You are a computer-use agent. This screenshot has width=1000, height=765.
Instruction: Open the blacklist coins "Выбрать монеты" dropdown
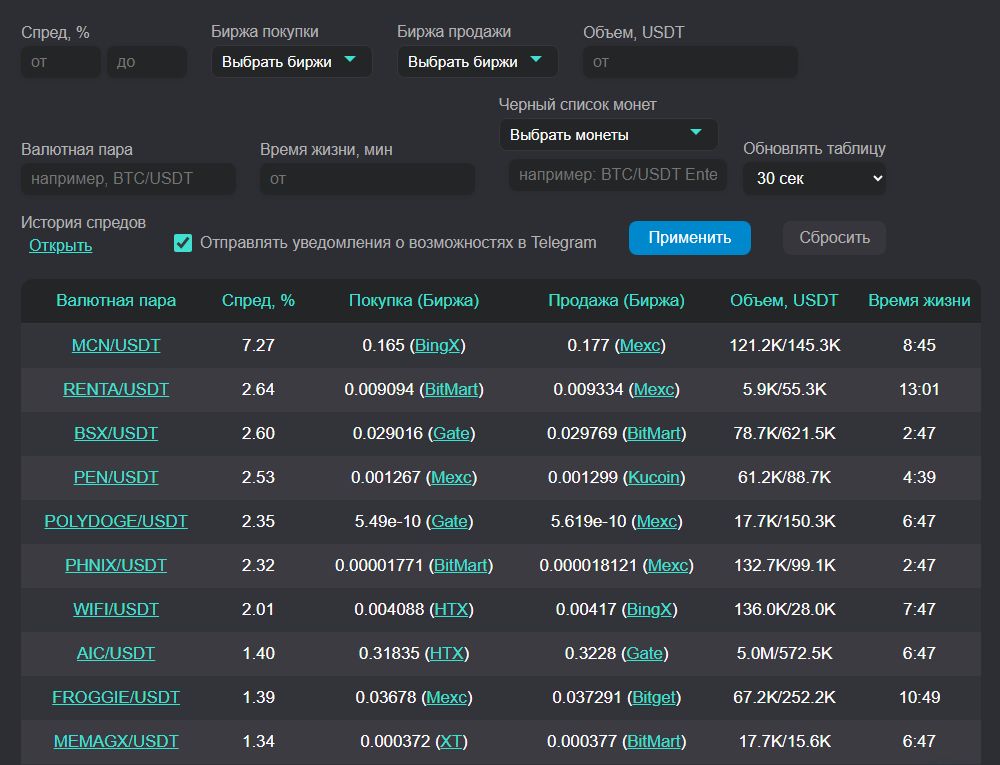pyautogui.click(x=608, y=135)
